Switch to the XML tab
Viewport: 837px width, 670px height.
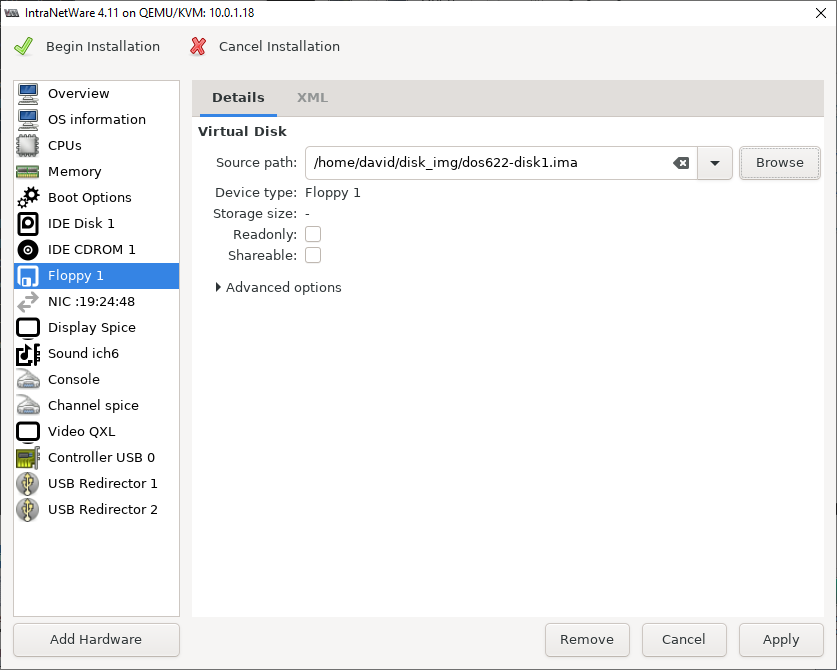312,98
